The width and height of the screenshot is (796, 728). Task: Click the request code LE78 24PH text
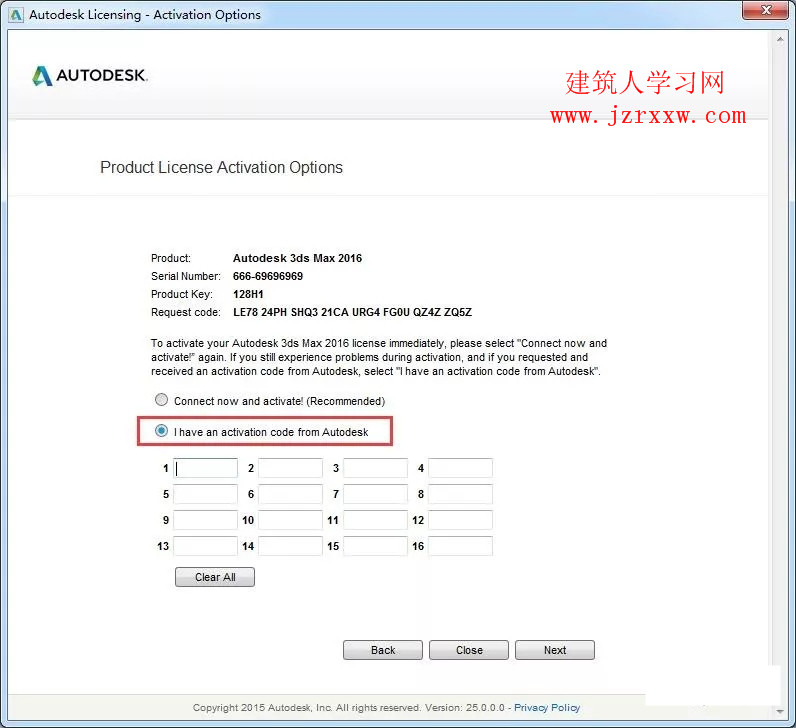click(352, 312)
